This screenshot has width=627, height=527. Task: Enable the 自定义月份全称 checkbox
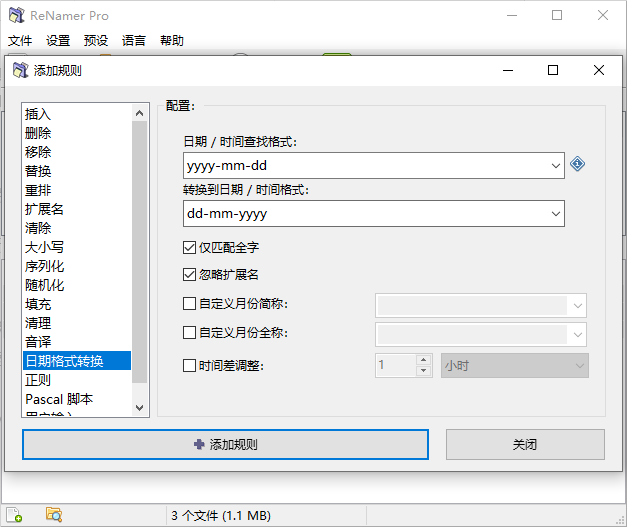[189, 332]
